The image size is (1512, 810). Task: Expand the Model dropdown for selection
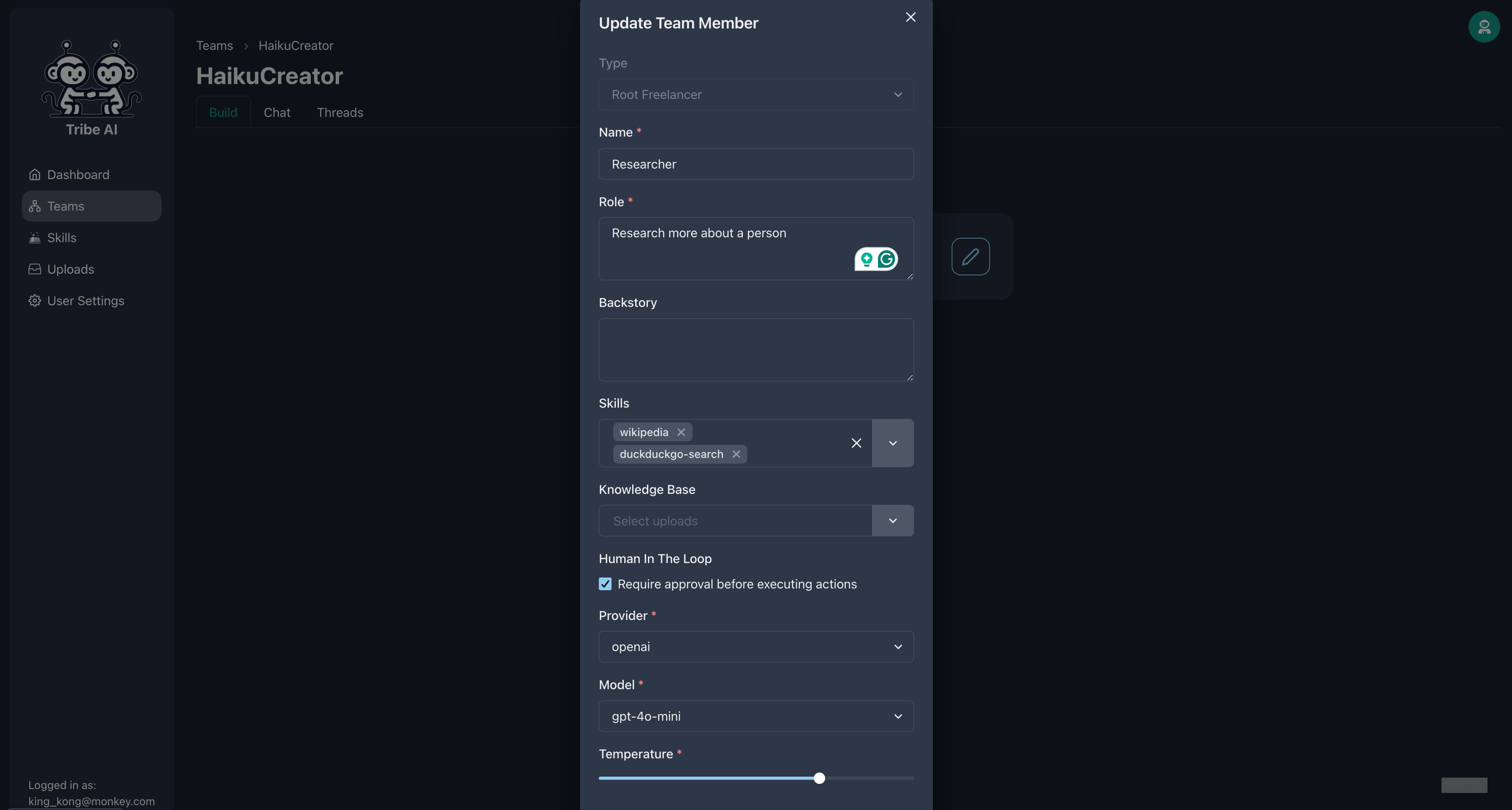[x=898, y=716]
